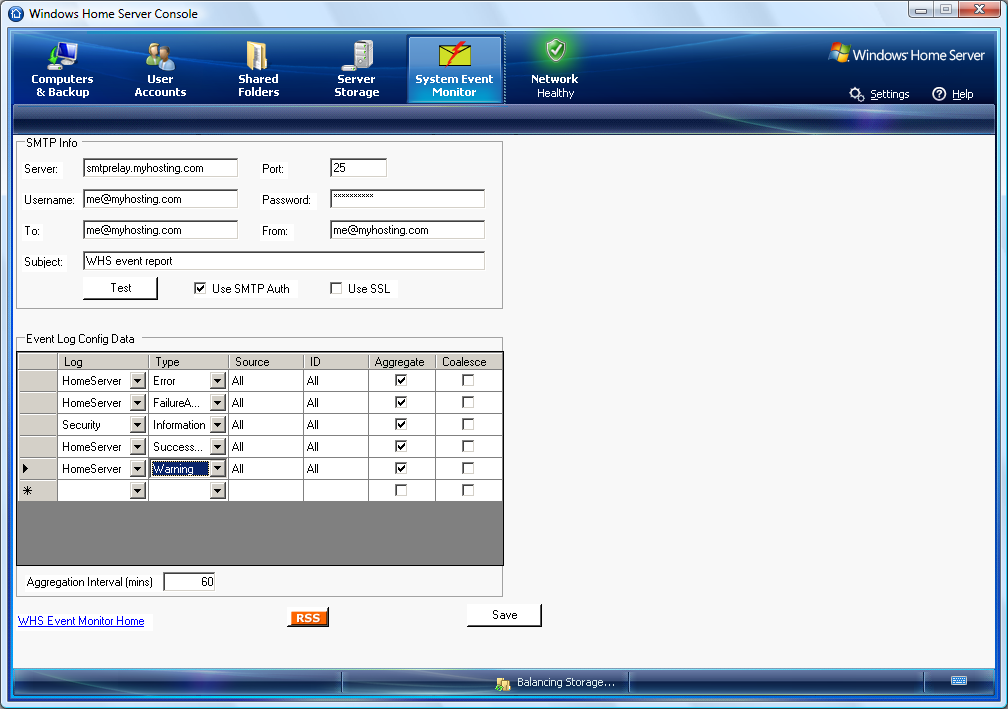
Task: Enable Coalesce for the Warning row
Action: (x=468, y=468)
